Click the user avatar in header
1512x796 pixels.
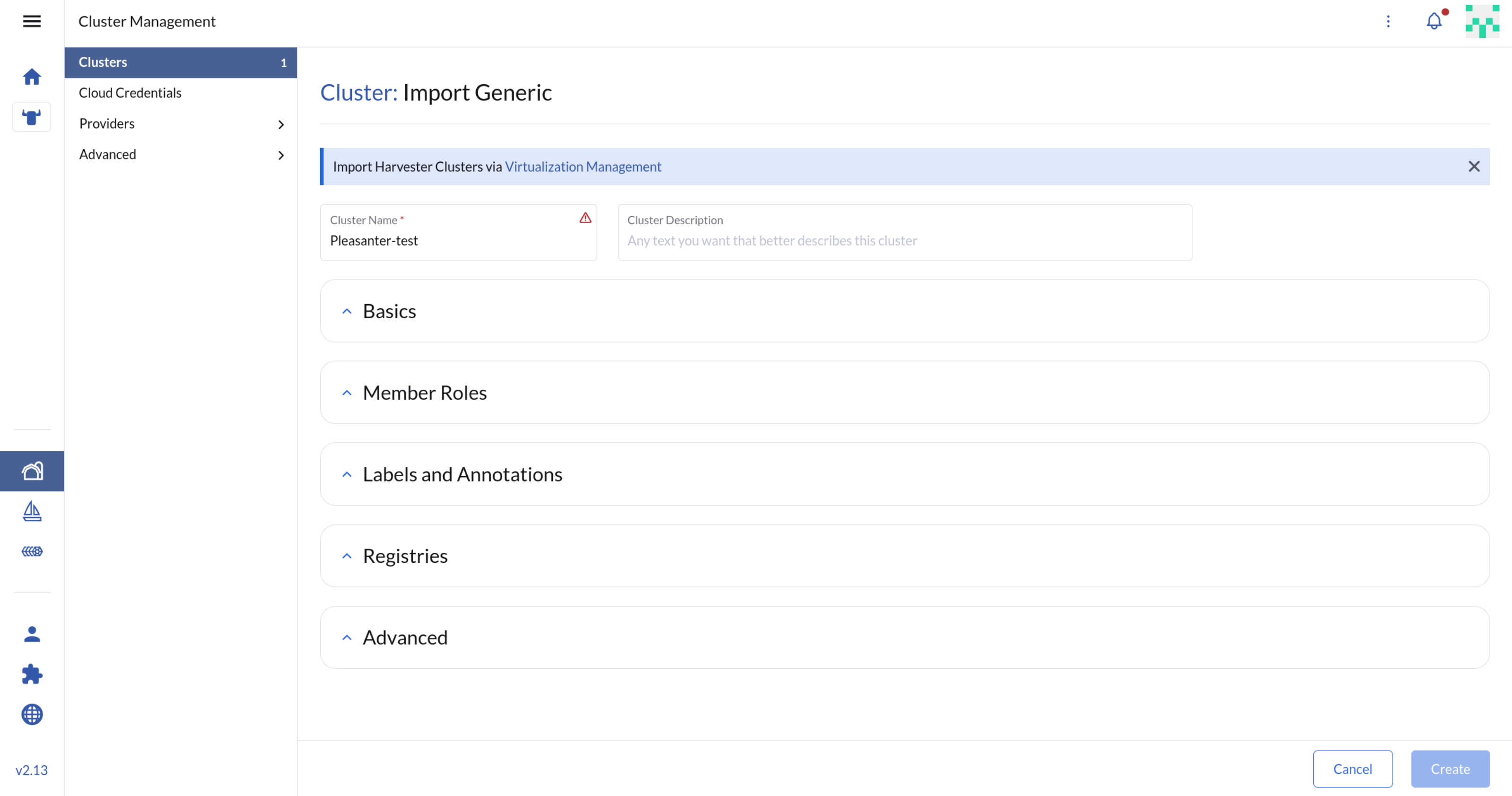coord(1482,21)
